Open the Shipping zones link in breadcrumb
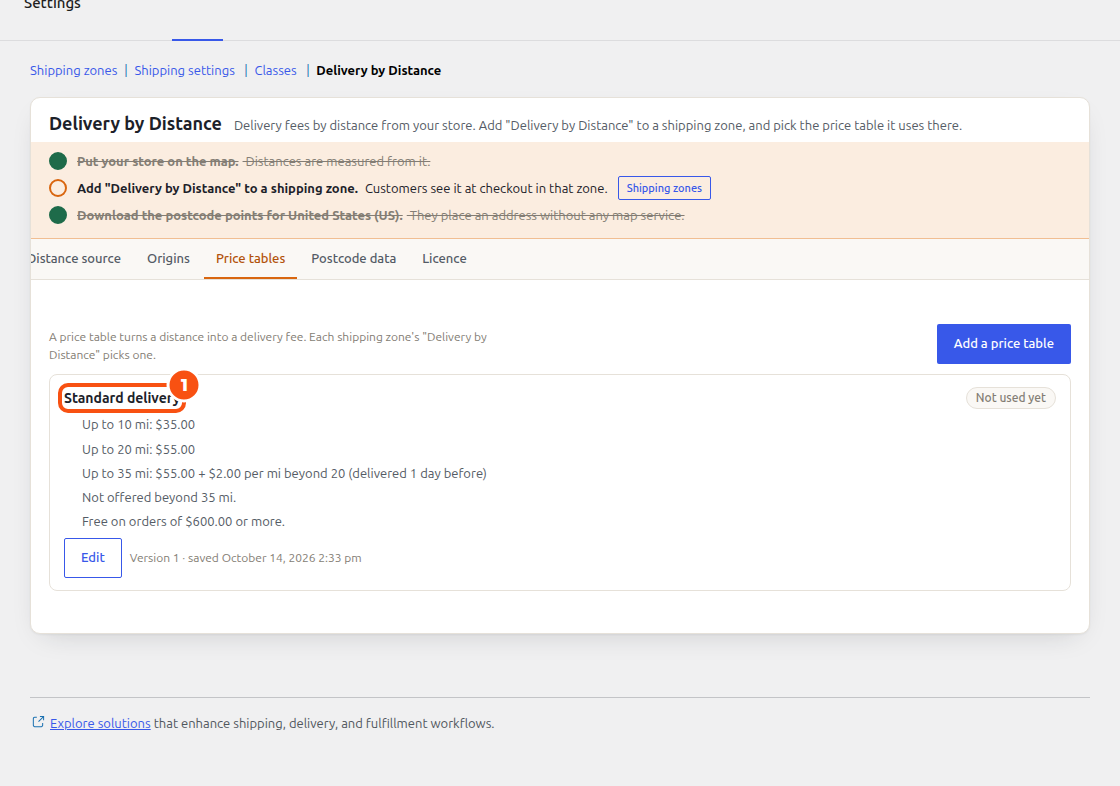Screen dimensions: 1120x786 (74, 70)
